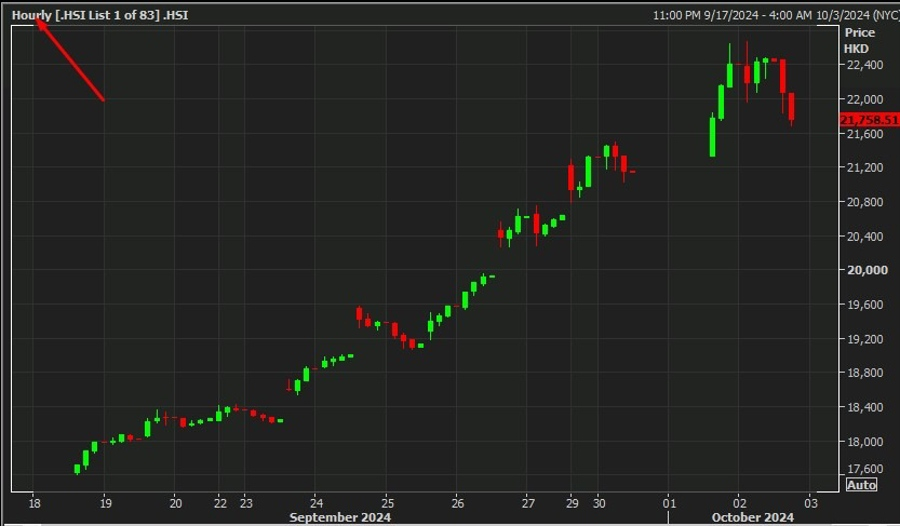The image size is (900, 526).
Task: Click the 18,000 price axis label
Action: pyautogui.click(x=864, y=441)
